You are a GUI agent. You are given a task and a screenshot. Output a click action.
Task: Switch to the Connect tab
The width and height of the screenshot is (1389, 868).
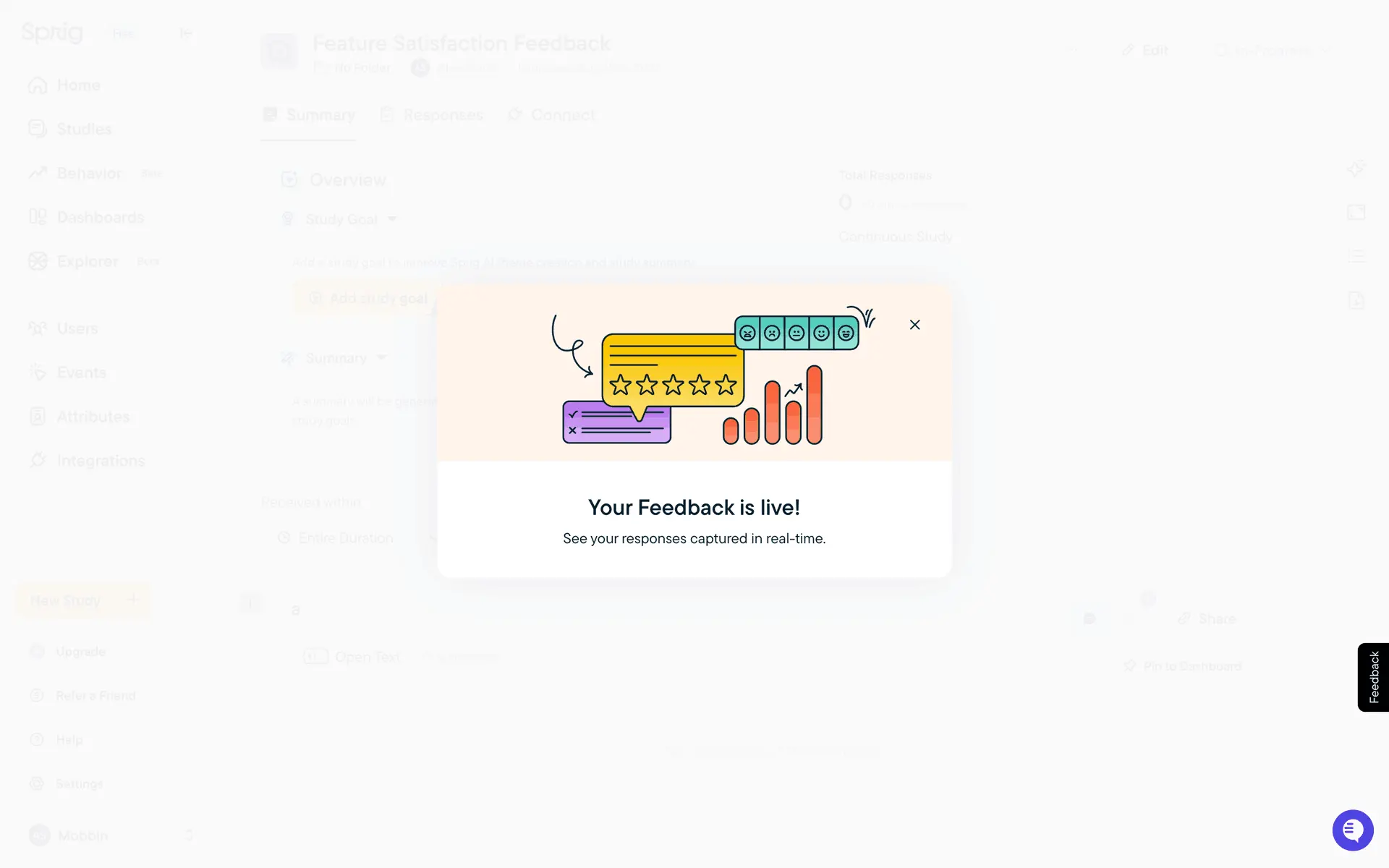pyautogui.click(x=552, y=115)
